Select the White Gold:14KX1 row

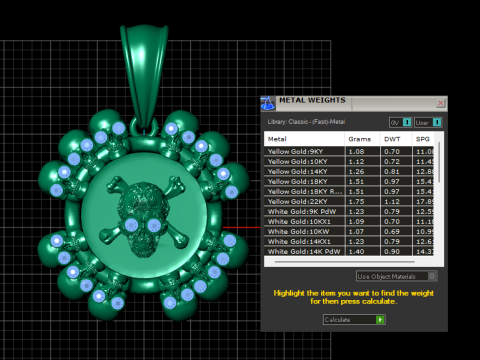[x=349, y=241]
